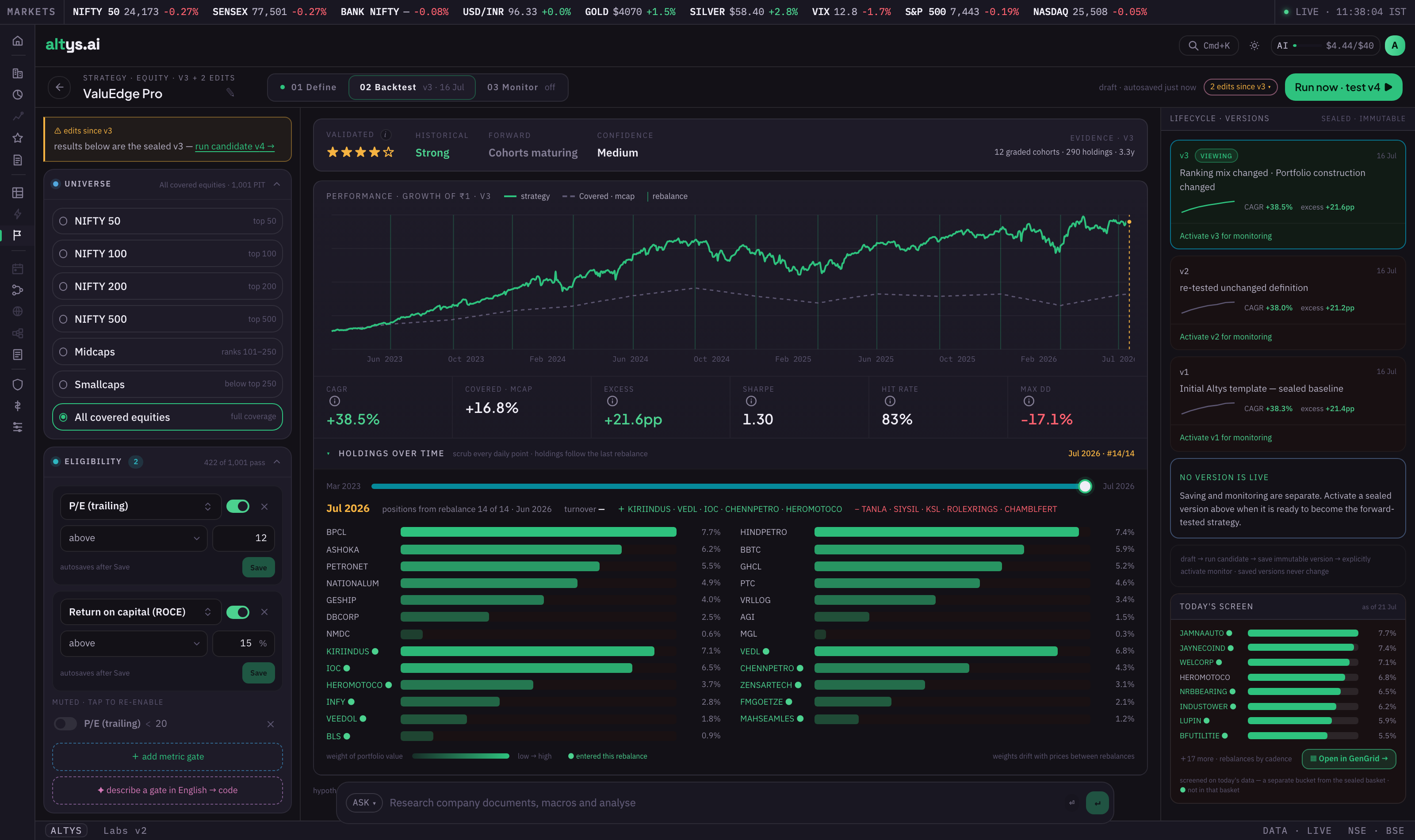Collapse the Universe section
The width and height of the screenshot is (1415, 840).
coord(277,184)
